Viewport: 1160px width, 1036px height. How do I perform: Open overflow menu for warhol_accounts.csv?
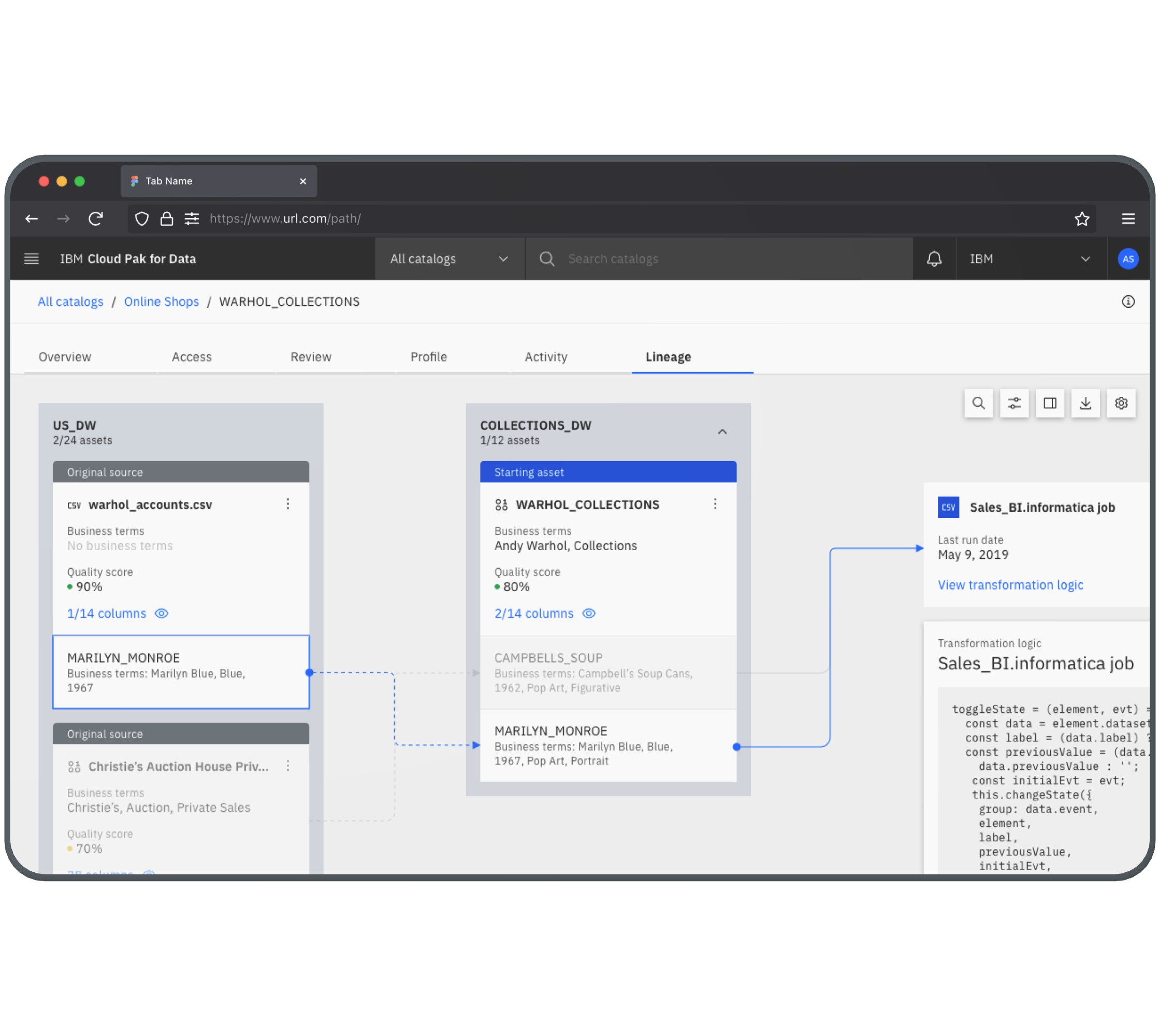click(288, 505)
